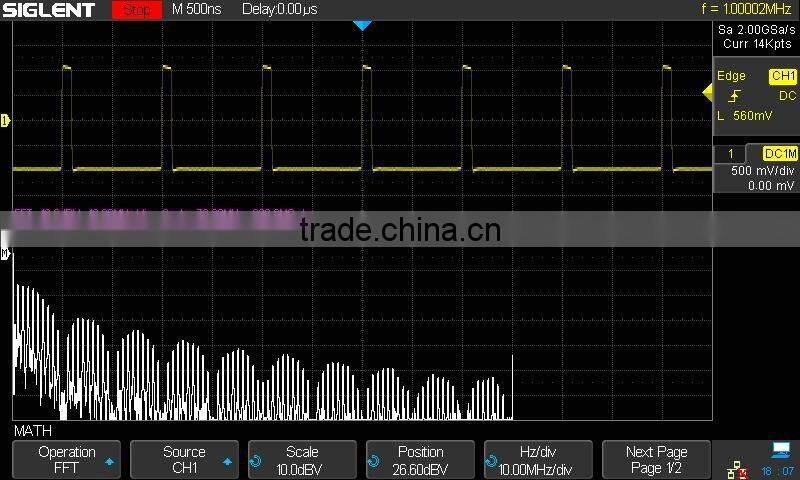Click the arrow icon on Operation softkey
800x480 pixels.
109,461
